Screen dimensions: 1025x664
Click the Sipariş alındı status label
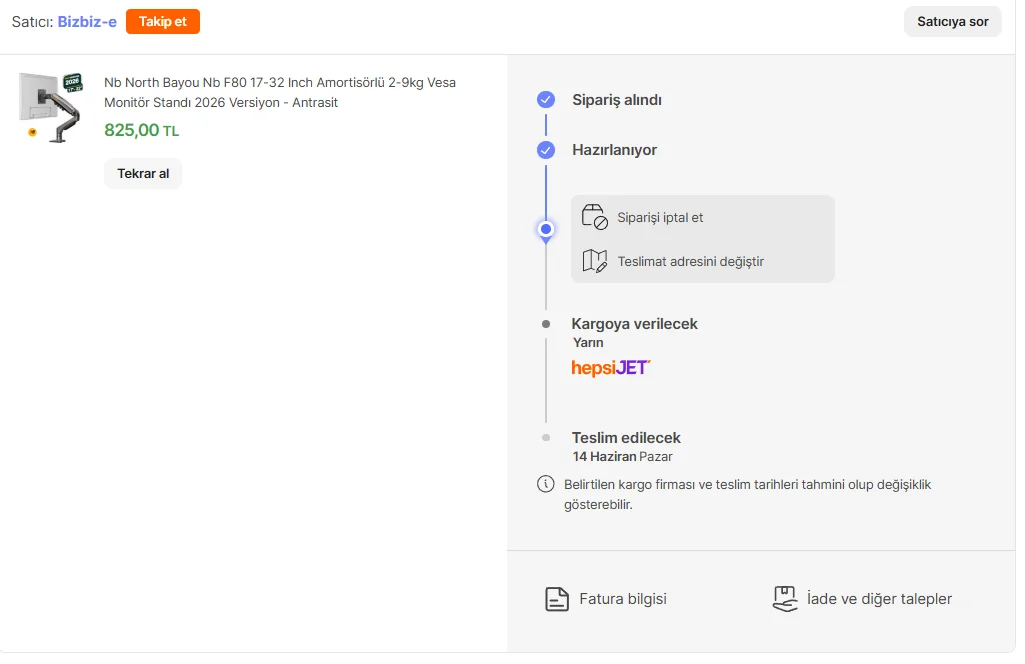point(617,100)
